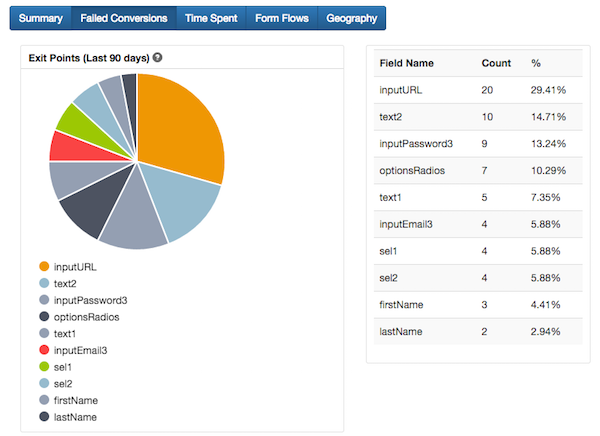Click inputURL in the table
This screenshot has height=436, width=600.
click(401, 90)
